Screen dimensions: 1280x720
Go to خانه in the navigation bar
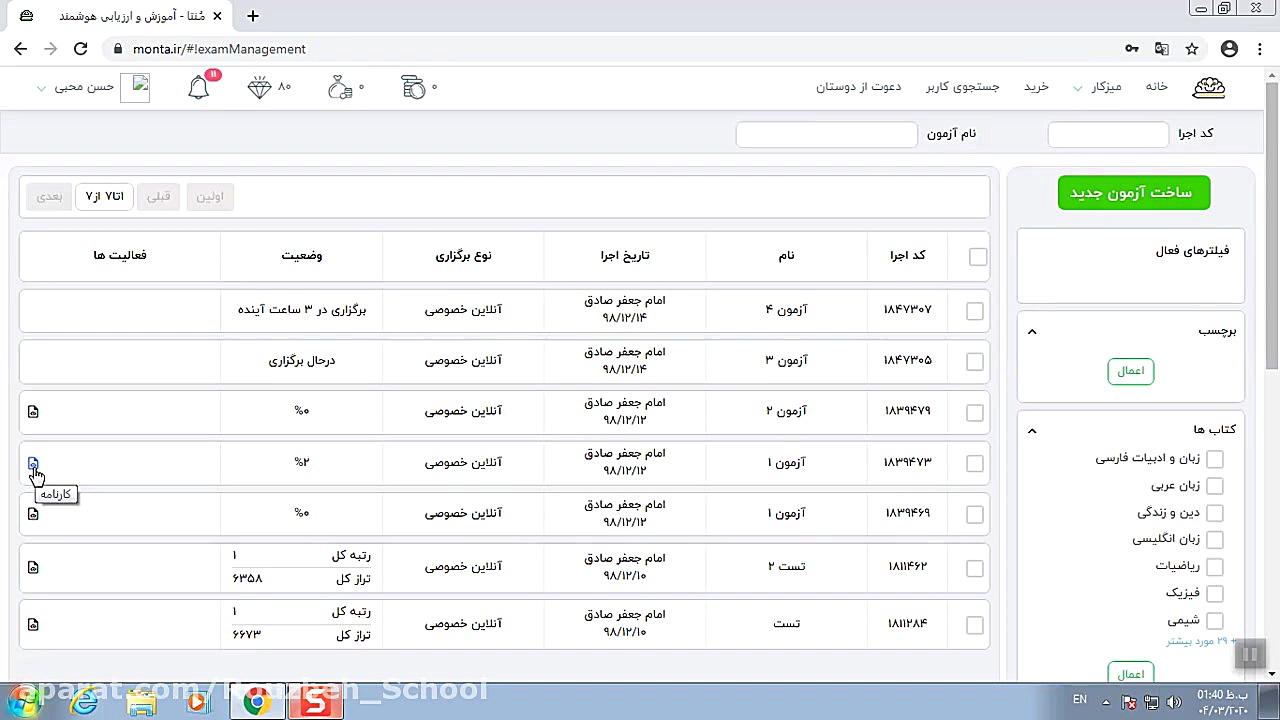pyautogui.click(x=1156, y=87)
